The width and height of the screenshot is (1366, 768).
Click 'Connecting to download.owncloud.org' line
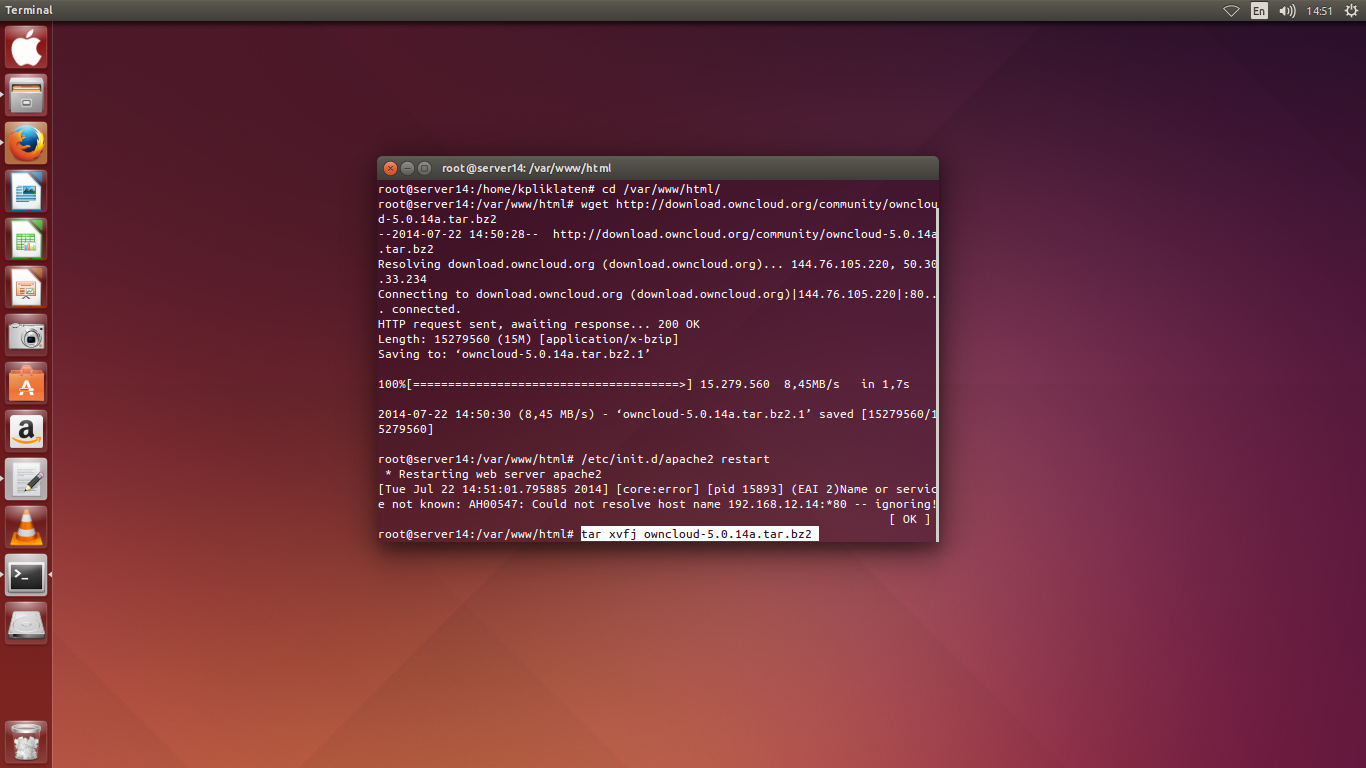point(658,301)
